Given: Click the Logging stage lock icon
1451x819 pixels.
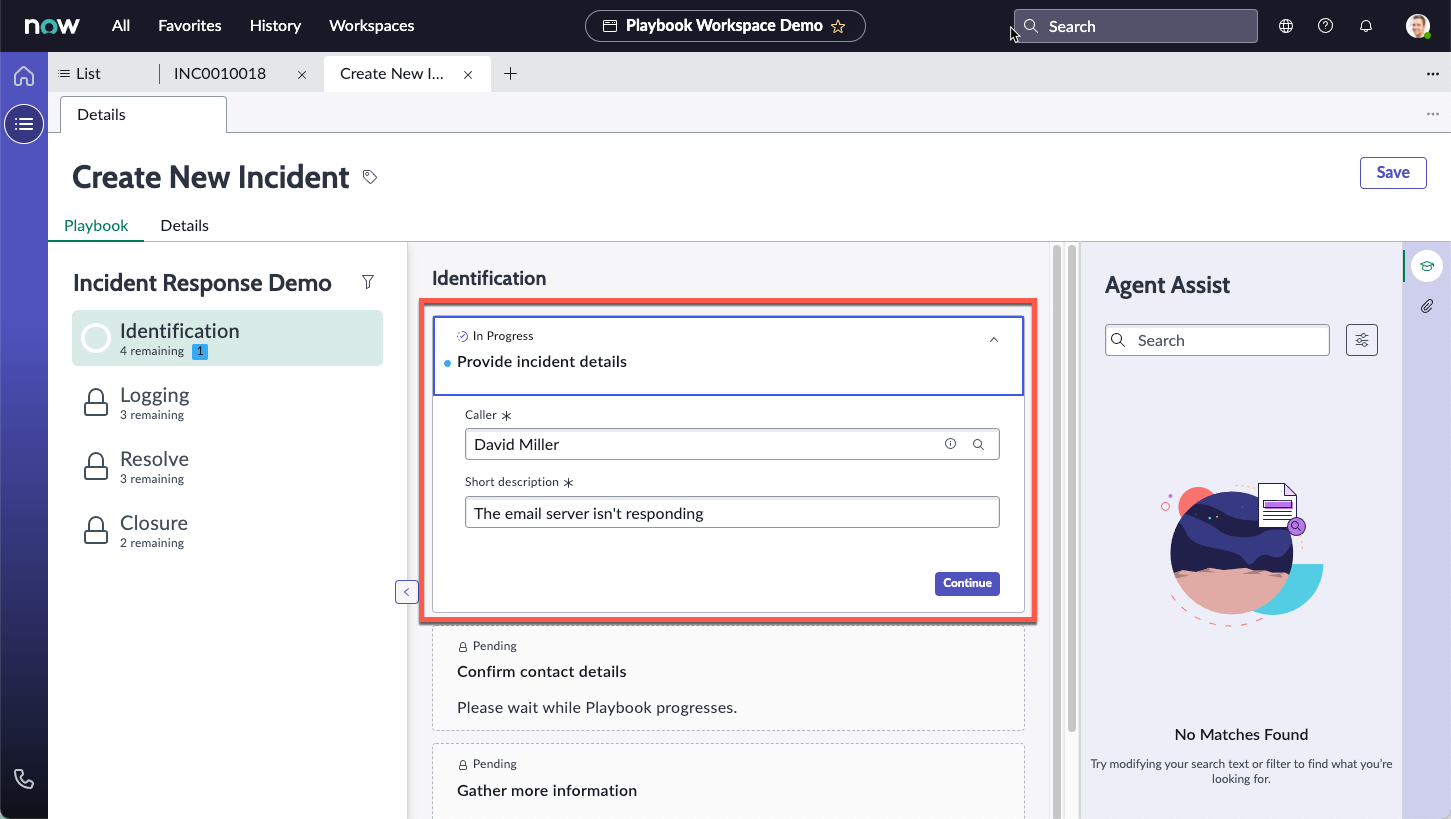Looking at the screenshot, I should [x=96, y=402].
